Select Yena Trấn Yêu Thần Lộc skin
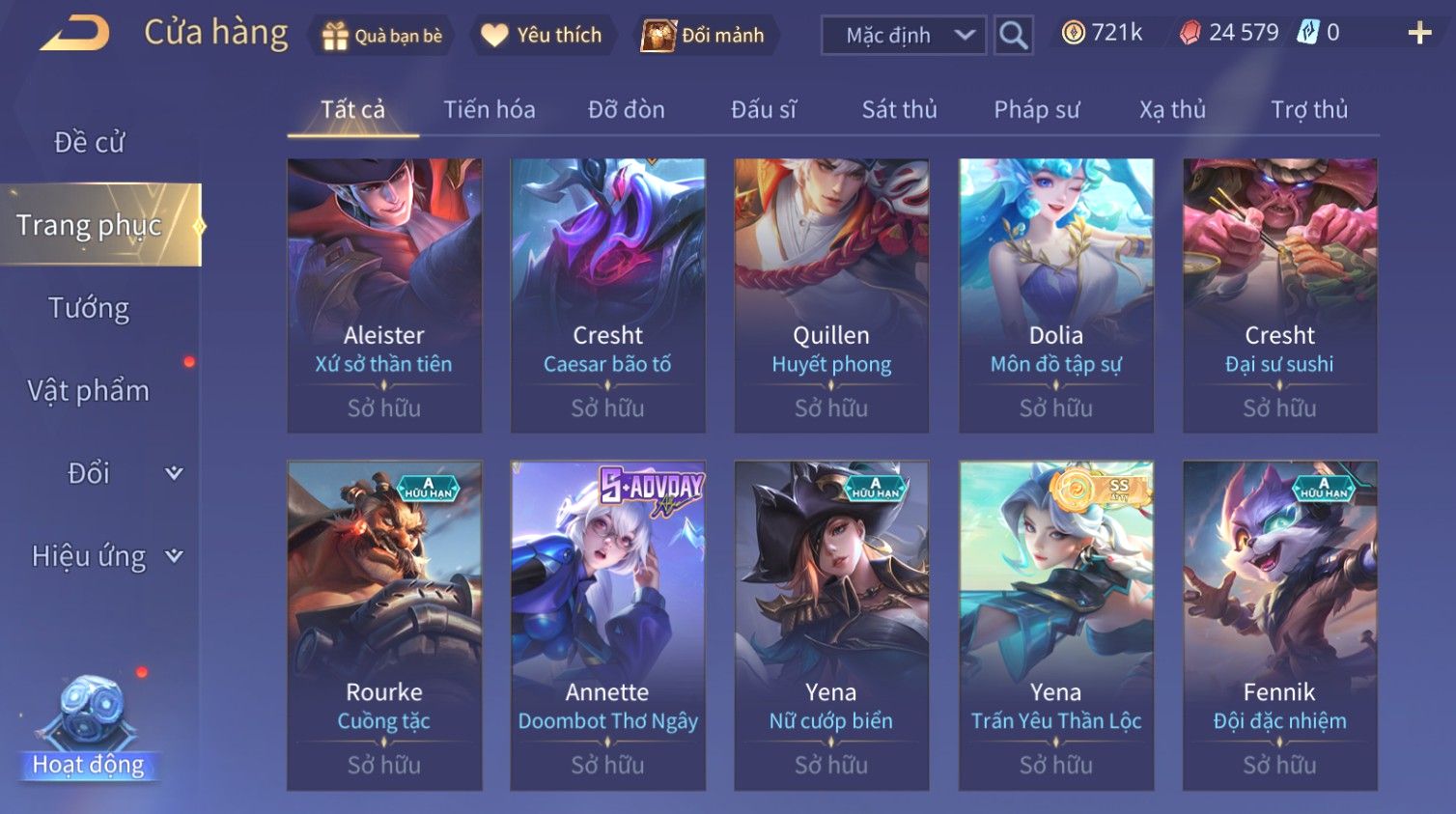 [1055, 625]
